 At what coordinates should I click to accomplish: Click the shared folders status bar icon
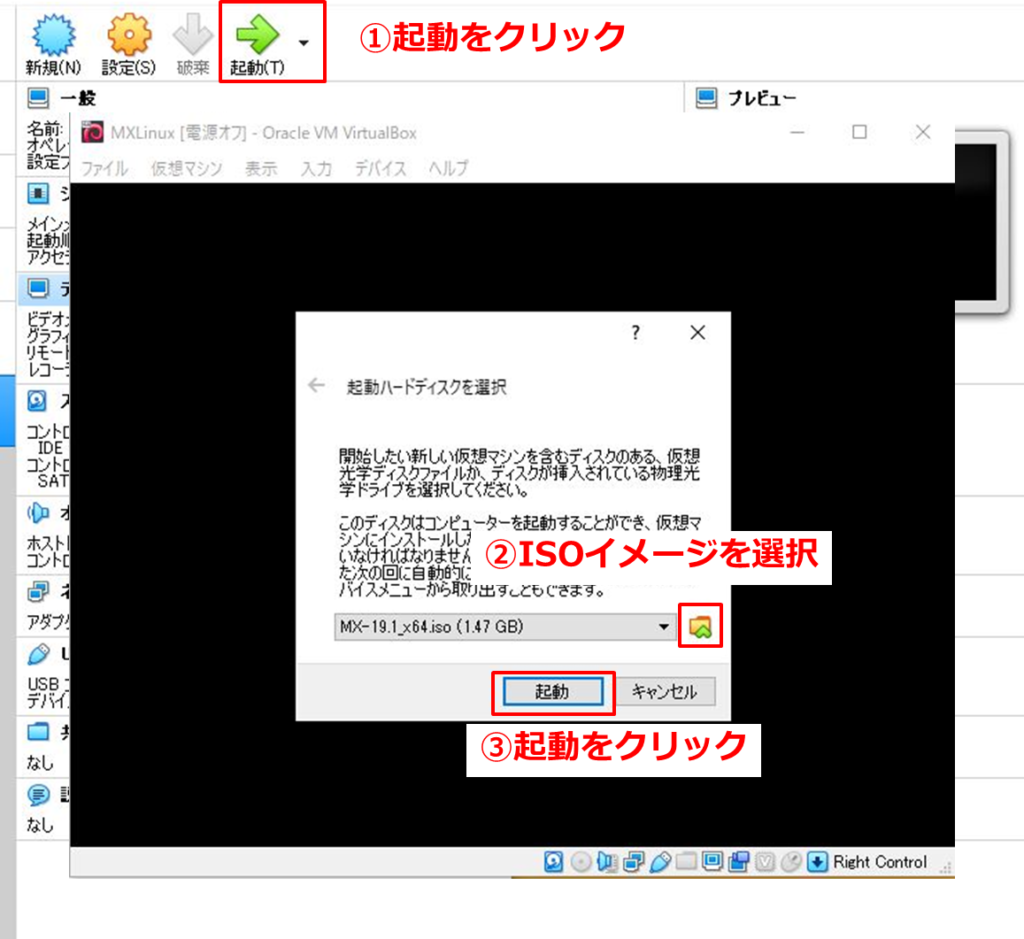pyautogui.click(x=686, y=862)
